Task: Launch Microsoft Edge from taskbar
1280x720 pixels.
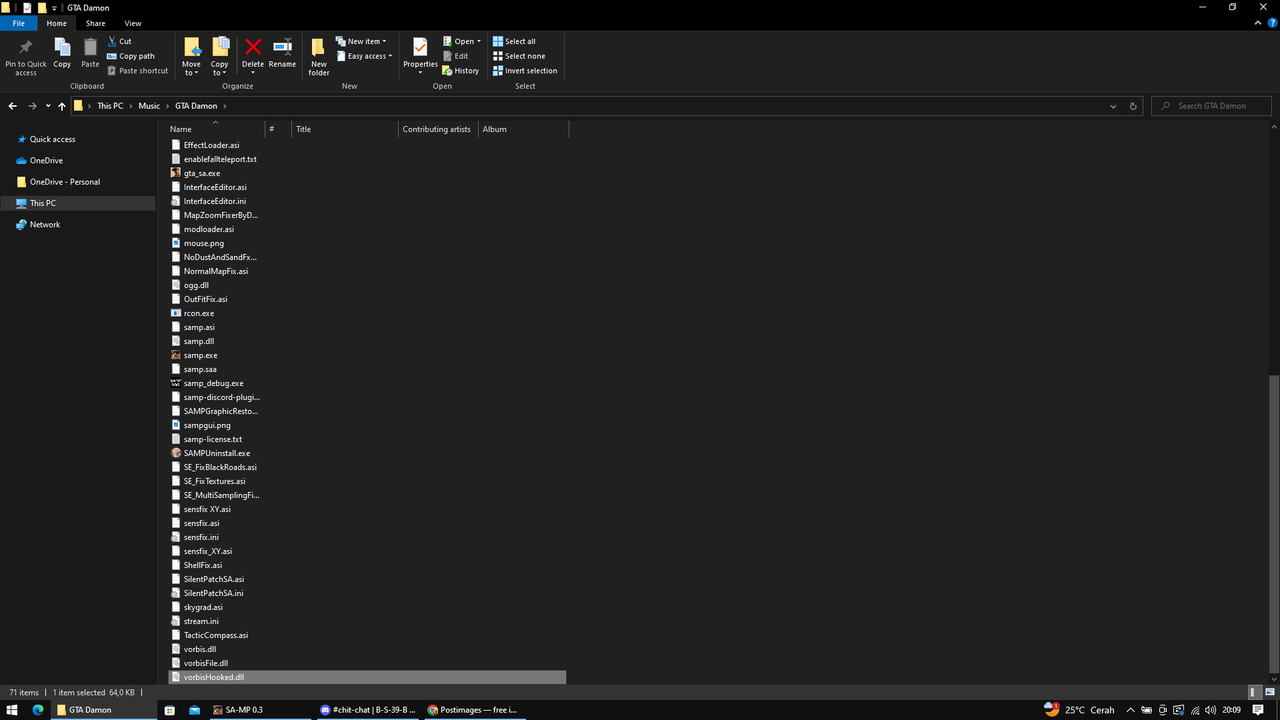Action: pos(38,710)
